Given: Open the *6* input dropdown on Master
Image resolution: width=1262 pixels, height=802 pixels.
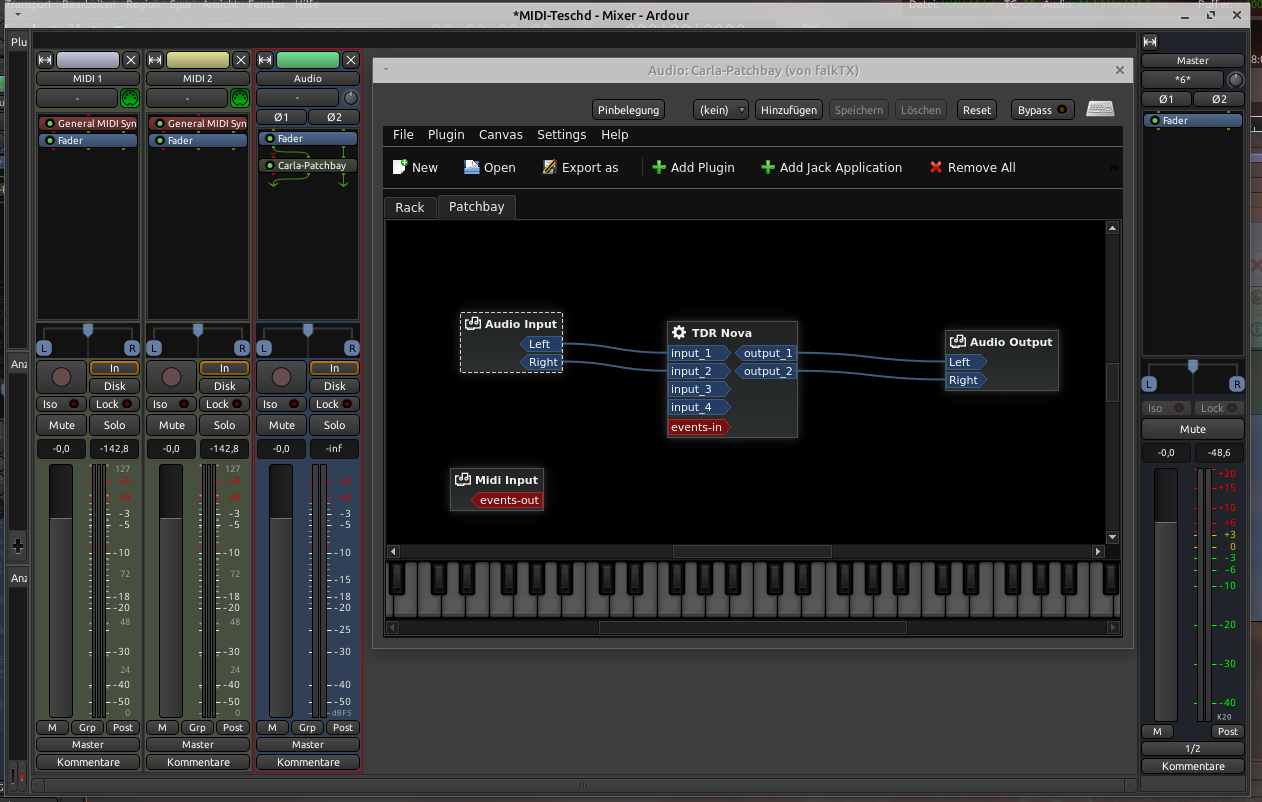Looking at the screenshot, I should 1184,79.
